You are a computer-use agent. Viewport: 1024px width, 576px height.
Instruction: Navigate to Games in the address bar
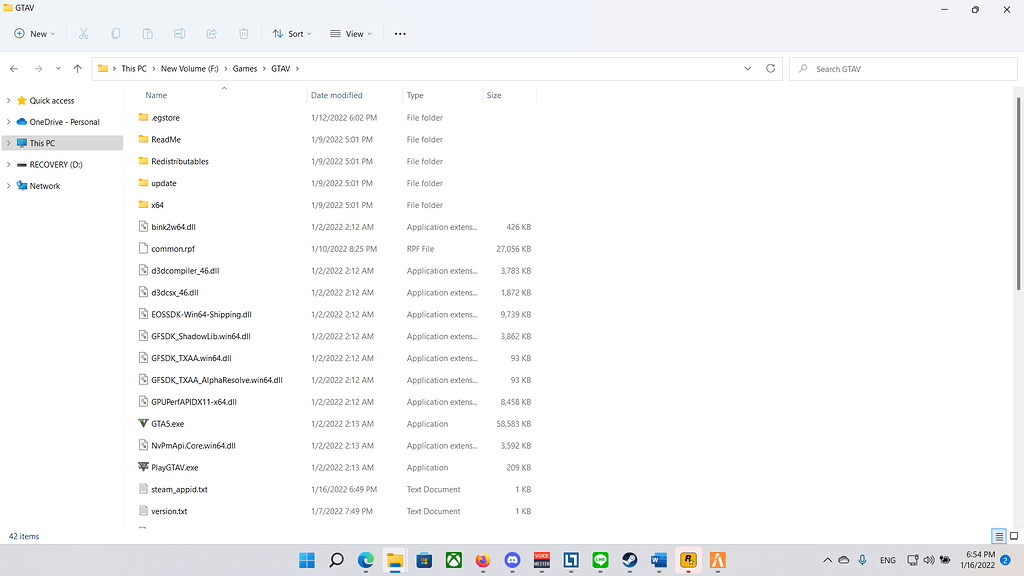[244, 68]
